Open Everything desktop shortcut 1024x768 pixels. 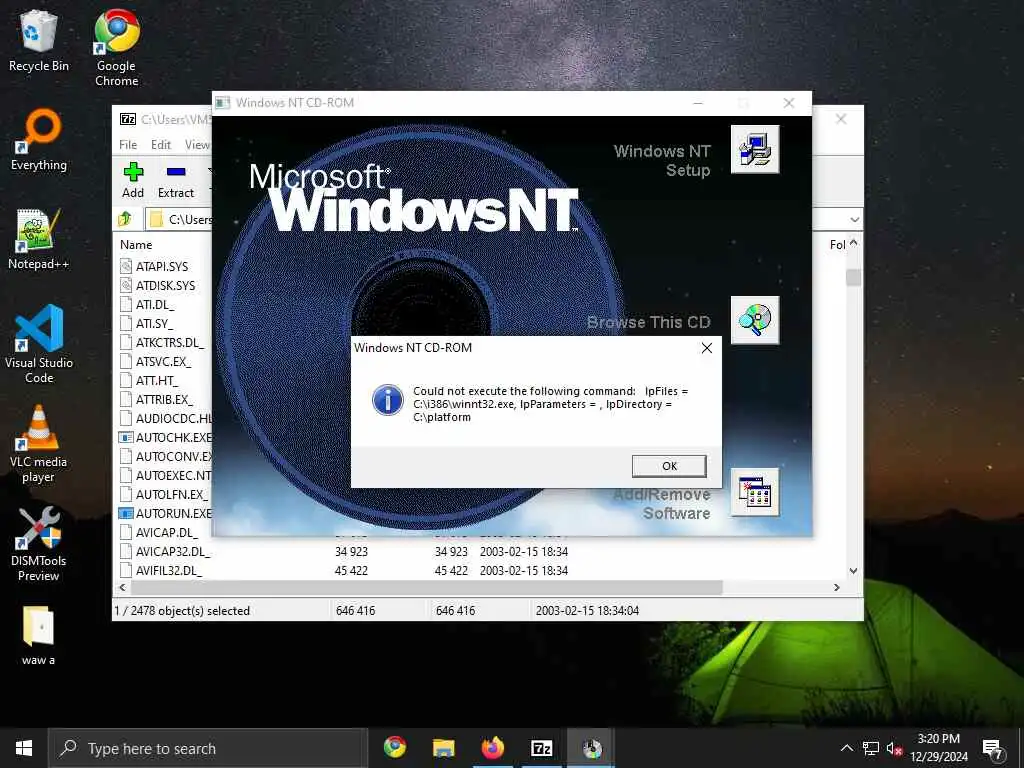[39, 140]
